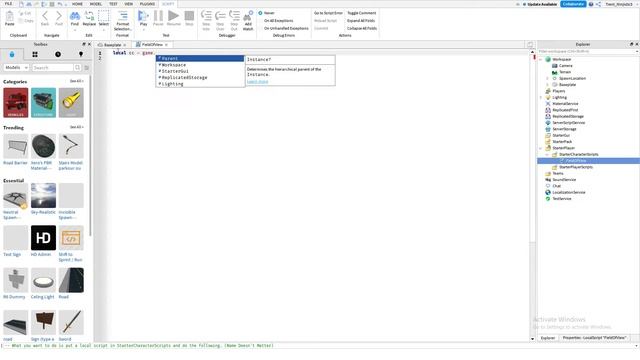Image resolution: width=640 pixels, height=360 pixels.
Task: Click See All next to Categories
Action: point(76,81)
